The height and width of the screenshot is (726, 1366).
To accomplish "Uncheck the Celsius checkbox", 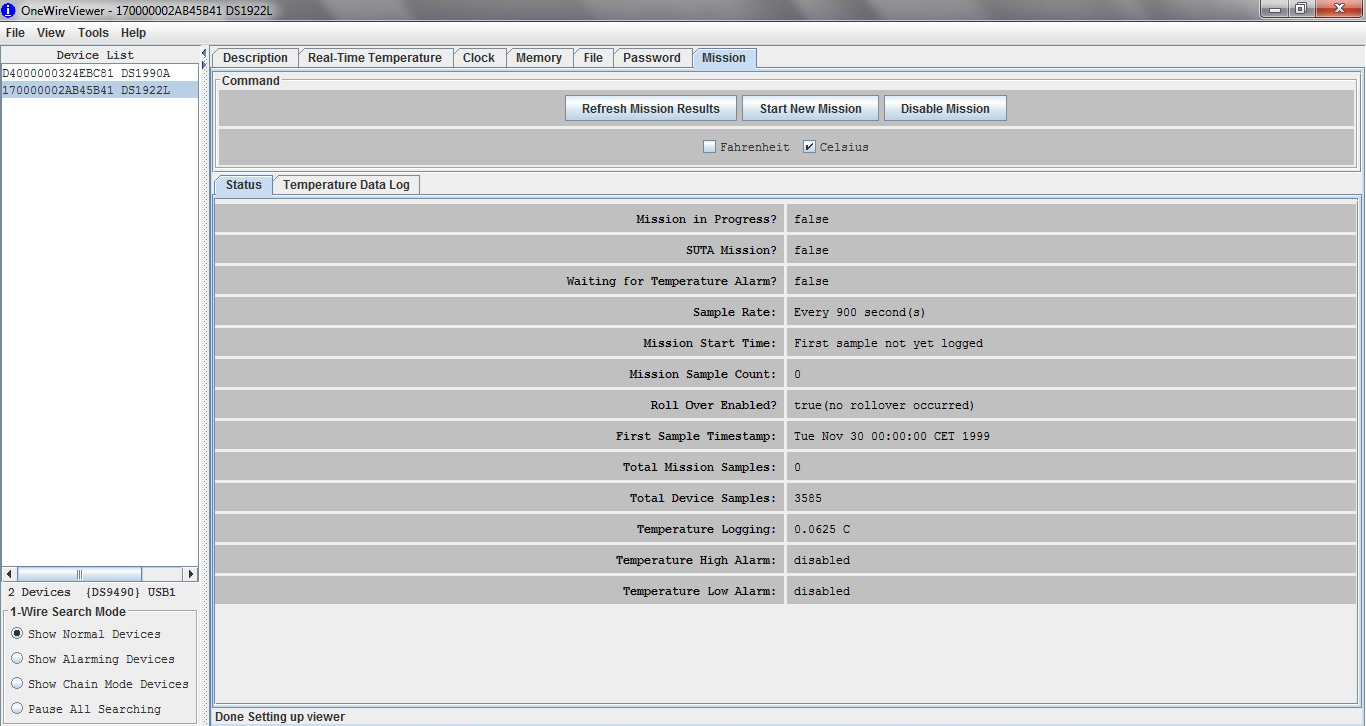I will (810, 147).
